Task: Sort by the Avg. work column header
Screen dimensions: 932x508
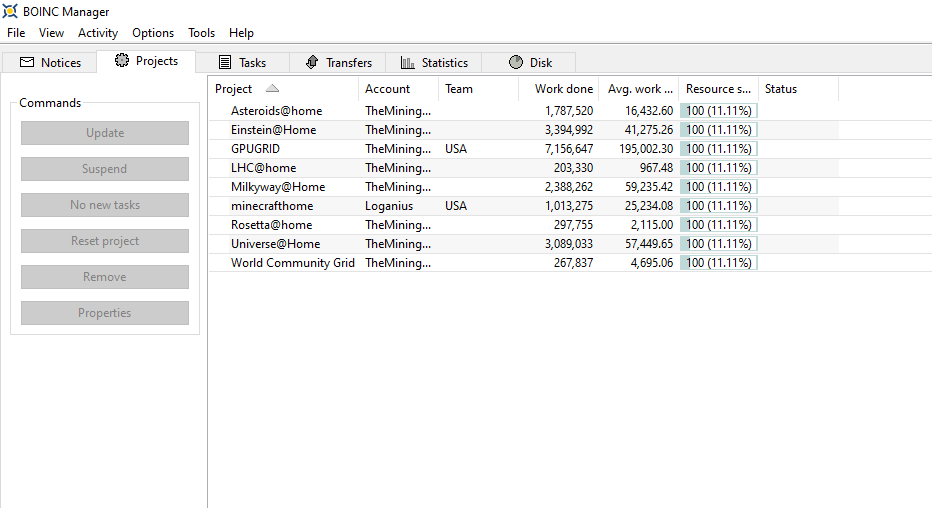Action: [639, 89]
